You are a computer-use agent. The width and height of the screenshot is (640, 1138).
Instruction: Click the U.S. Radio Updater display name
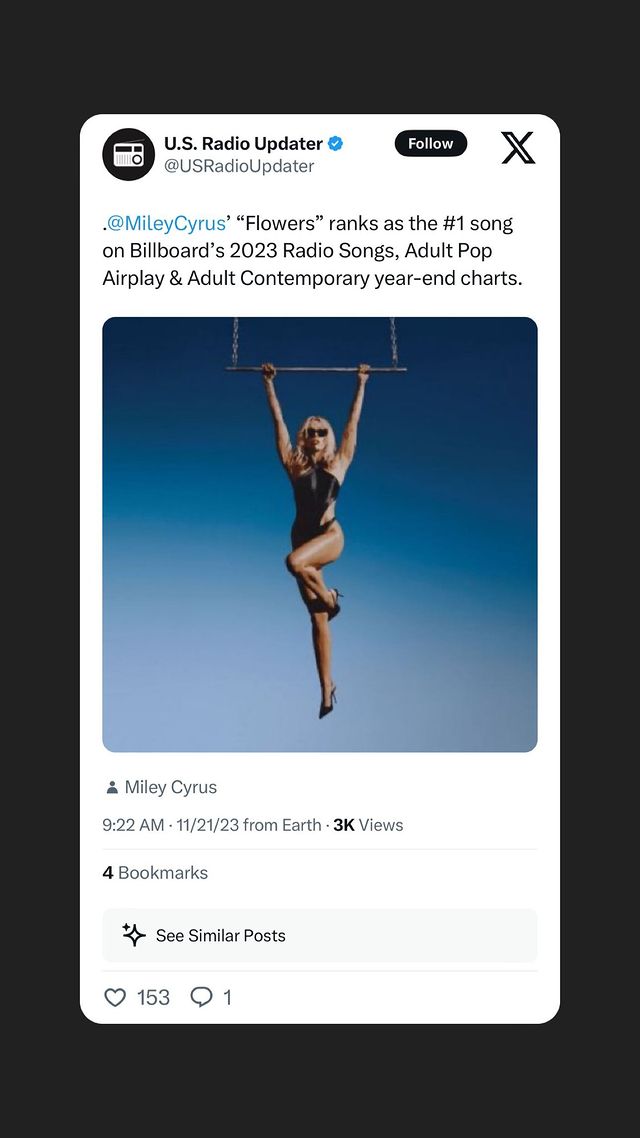[x=243, y=144]
